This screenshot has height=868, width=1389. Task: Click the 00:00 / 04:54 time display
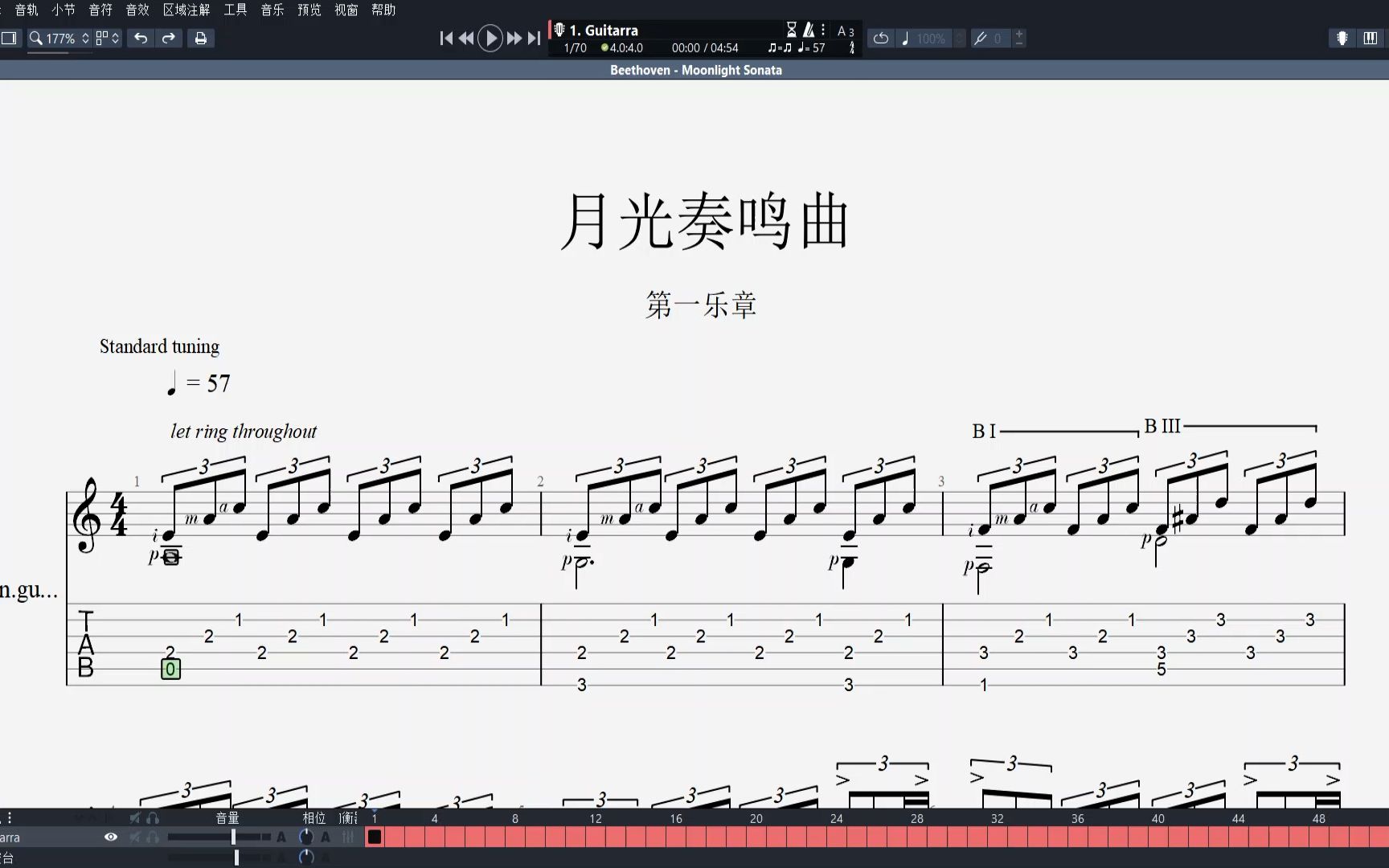point(705,48)
